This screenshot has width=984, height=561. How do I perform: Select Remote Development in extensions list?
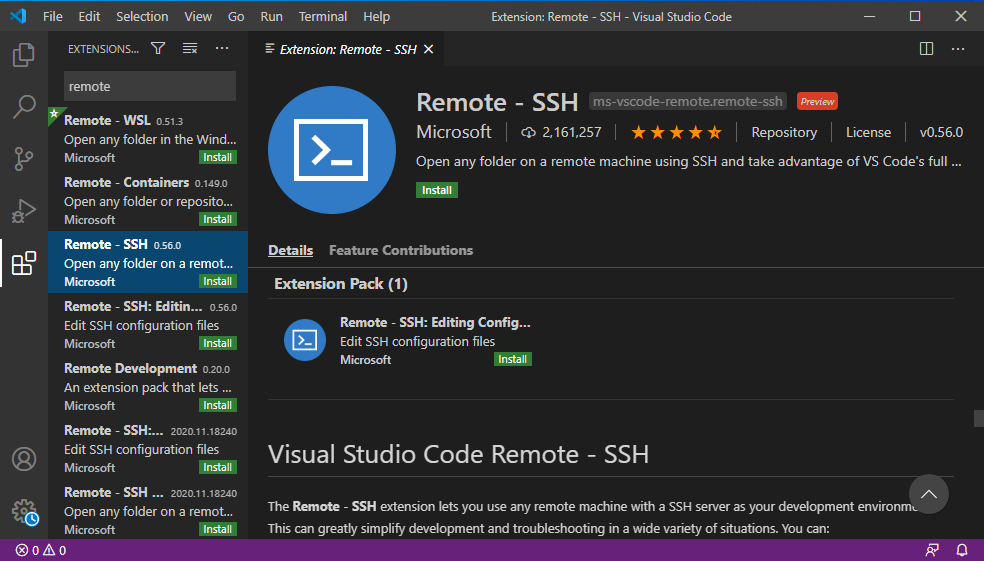148,387
